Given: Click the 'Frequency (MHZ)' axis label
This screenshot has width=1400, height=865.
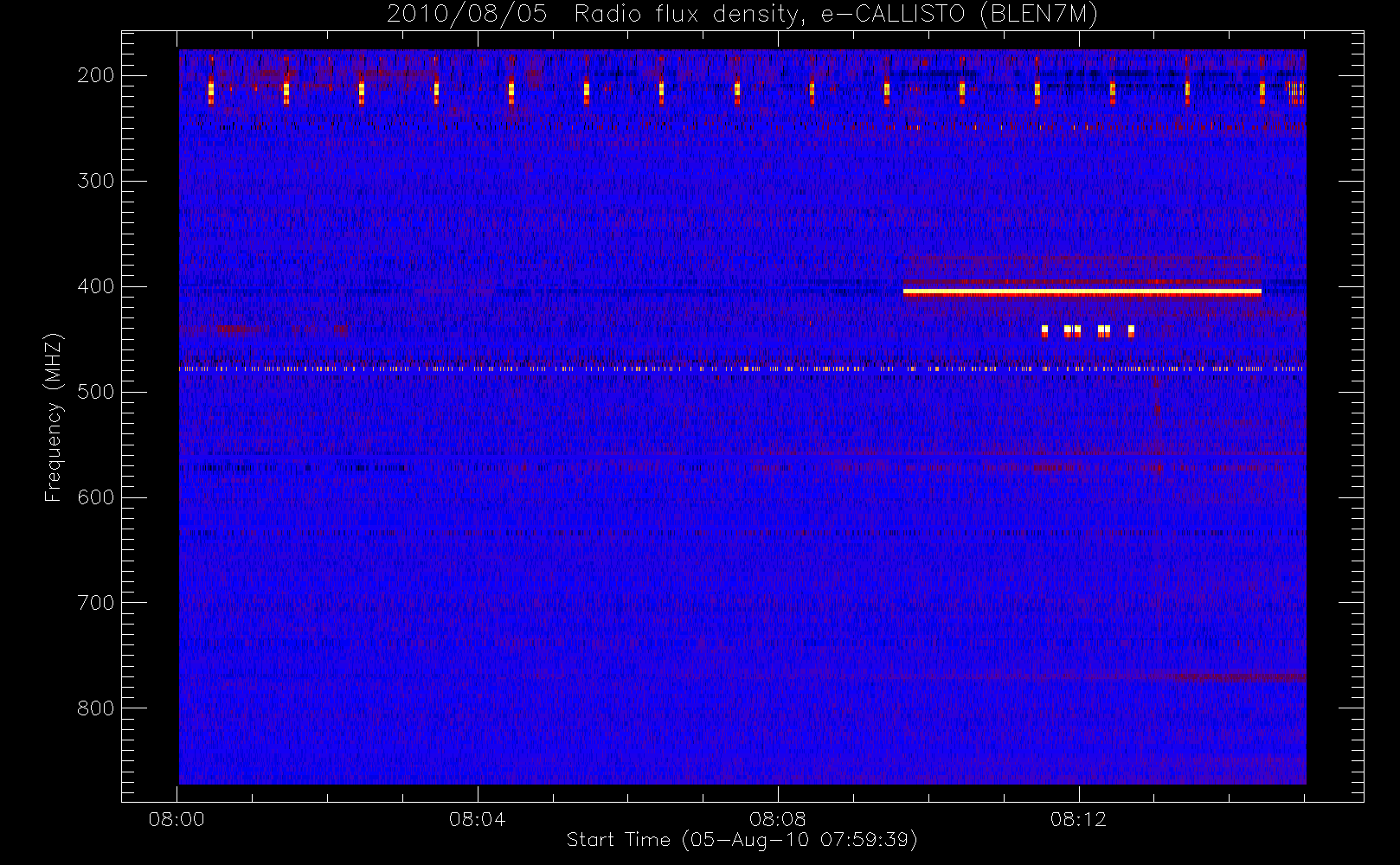Looking at the screenshot, I should [54, 417].
